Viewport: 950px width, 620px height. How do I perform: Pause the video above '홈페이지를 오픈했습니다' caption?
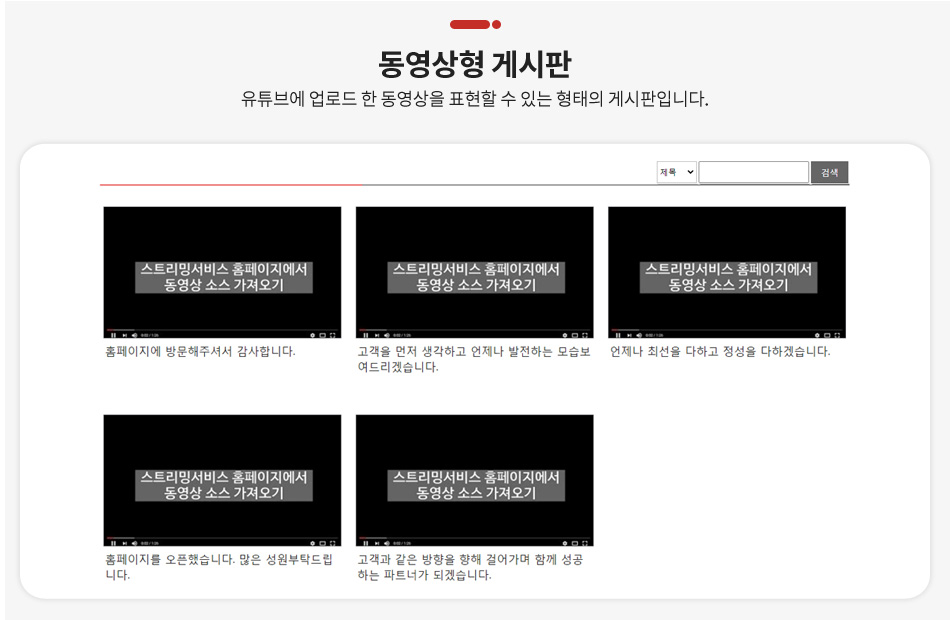pyautogui.click(x=113, y=543)
